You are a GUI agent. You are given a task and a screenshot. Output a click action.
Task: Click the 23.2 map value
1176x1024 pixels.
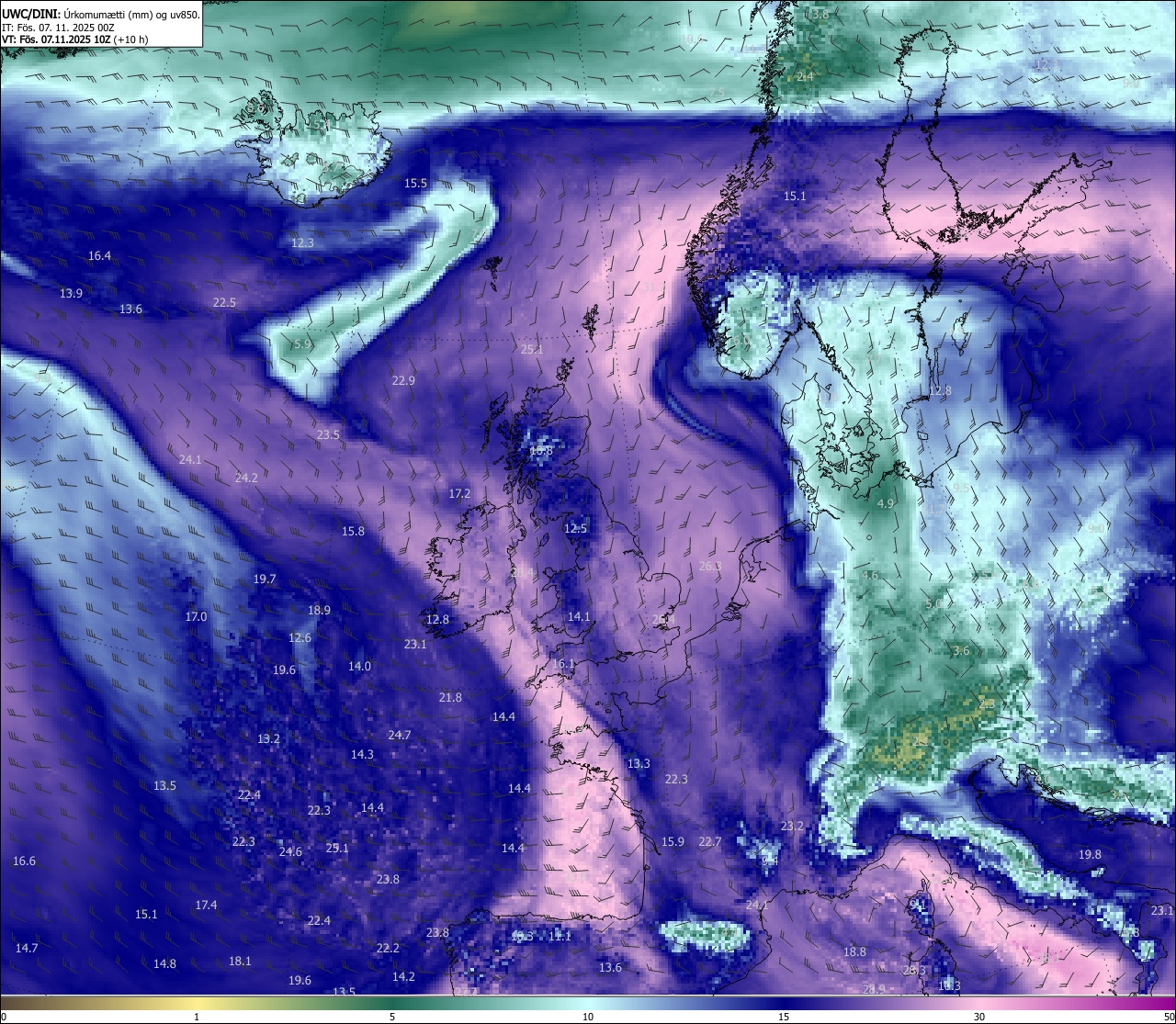(792, 827)
